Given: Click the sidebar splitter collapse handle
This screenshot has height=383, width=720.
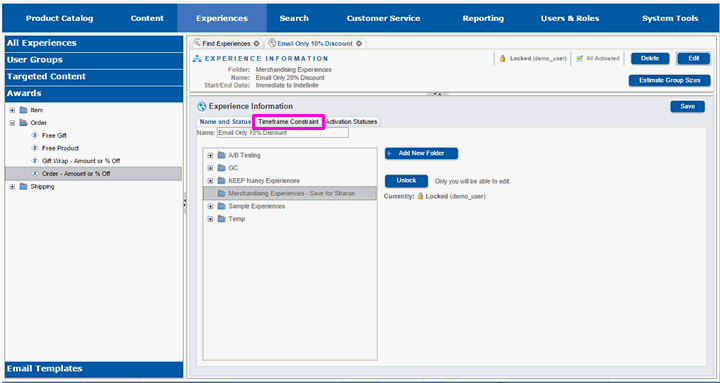Looking at the screenshot, I should 185,203.
